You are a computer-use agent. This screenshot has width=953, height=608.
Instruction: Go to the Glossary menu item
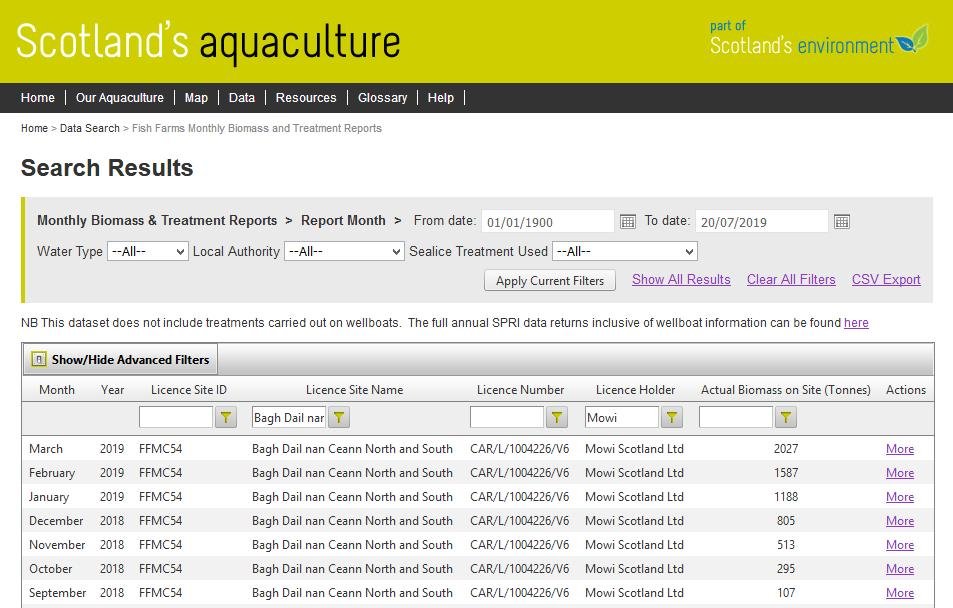[382, 98]
